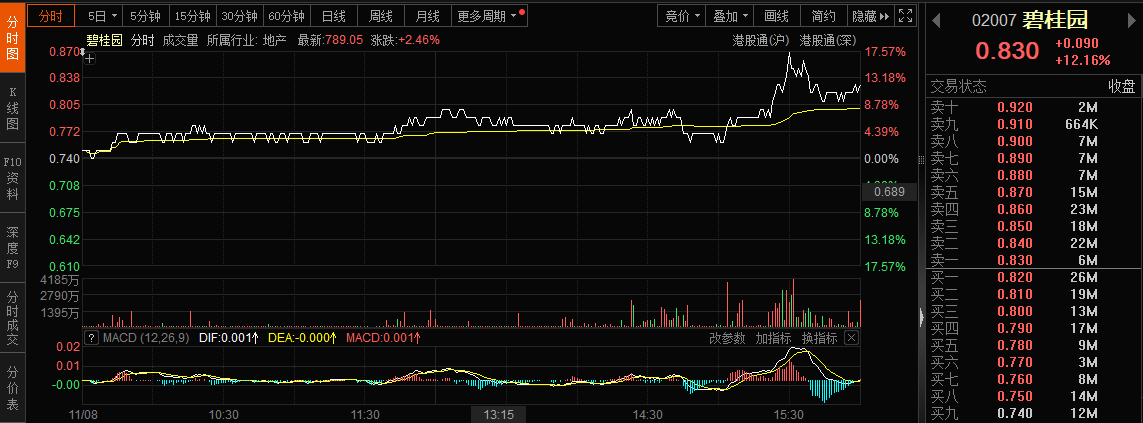Select the 卖一 0.830 order row
The image size is (1143, 423).
coord(1034,260)
